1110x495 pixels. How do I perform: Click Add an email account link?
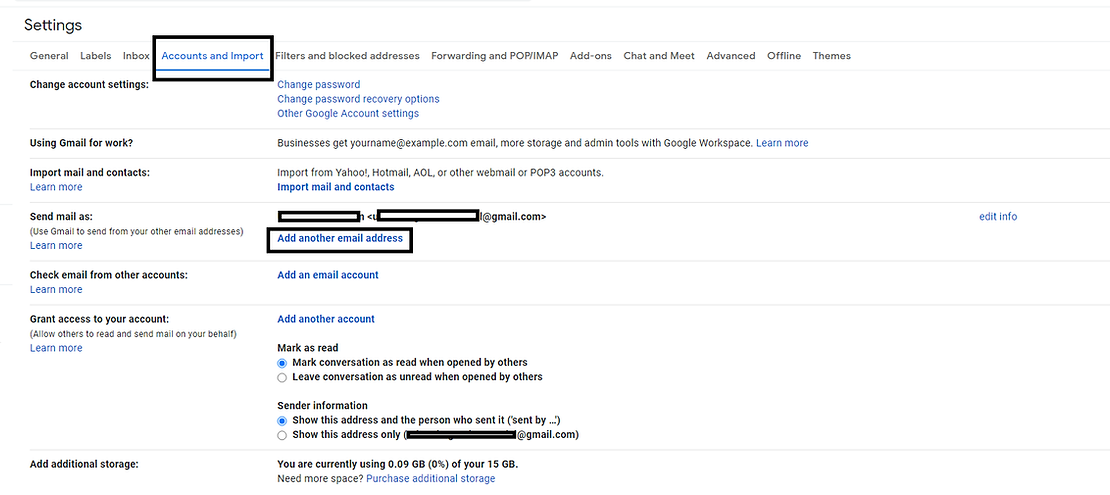point(327,275)
